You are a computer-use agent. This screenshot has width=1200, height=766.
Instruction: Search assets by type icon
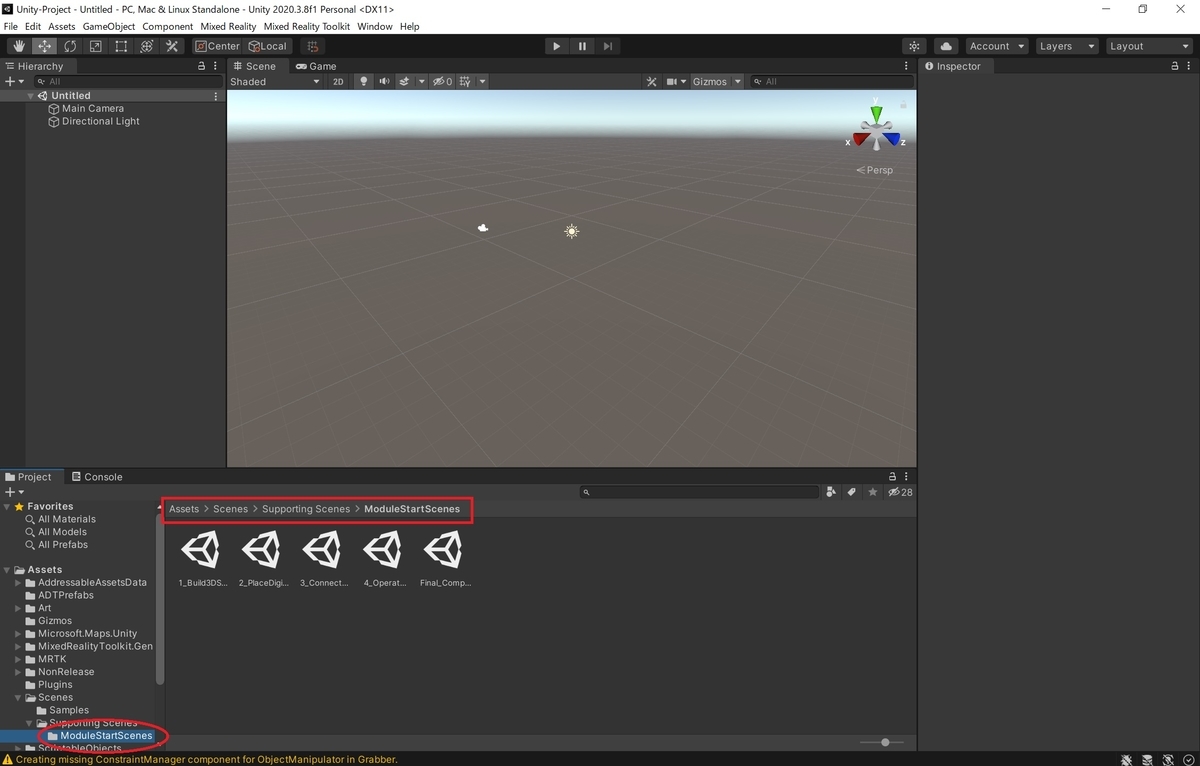832,492
